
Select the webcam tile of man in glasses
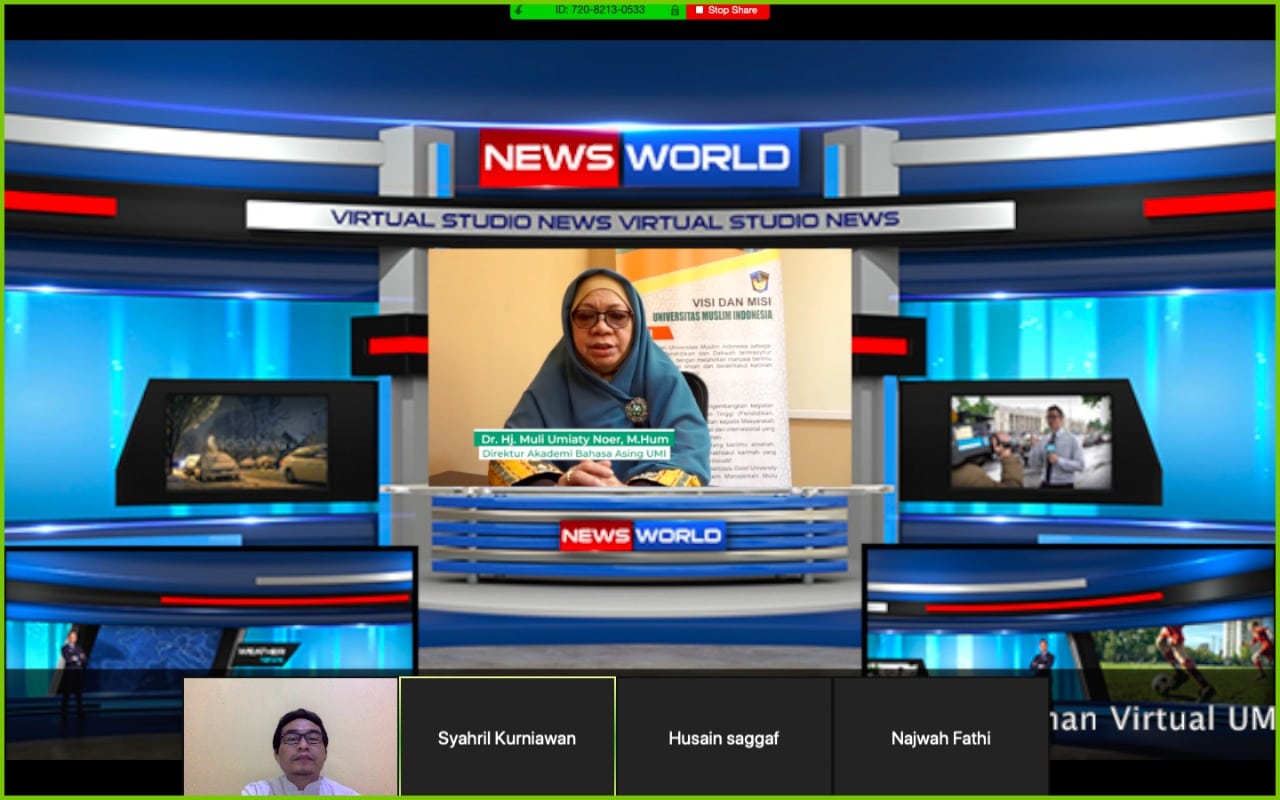291,737
